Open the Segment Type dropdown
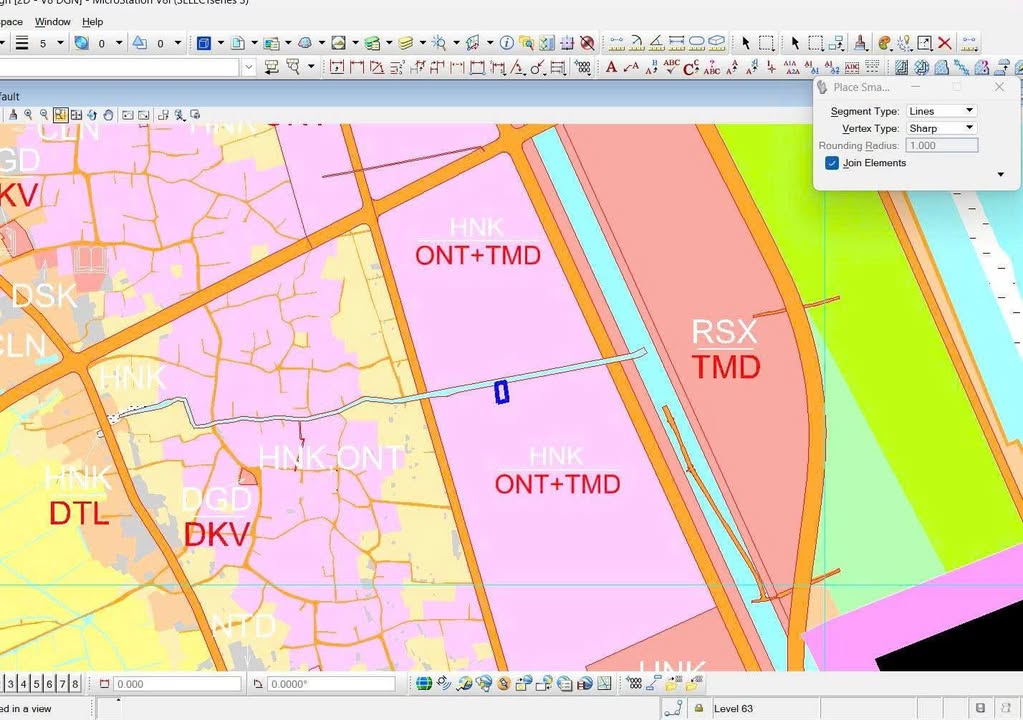1023x720 pixels. (968, 111)
